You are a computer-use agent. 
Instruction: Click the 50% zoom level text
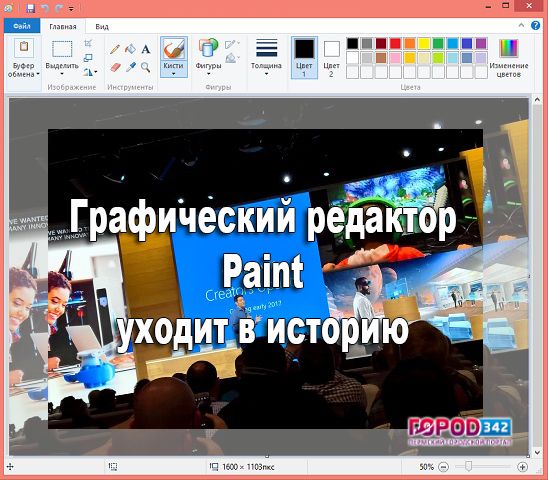point(426,467)
